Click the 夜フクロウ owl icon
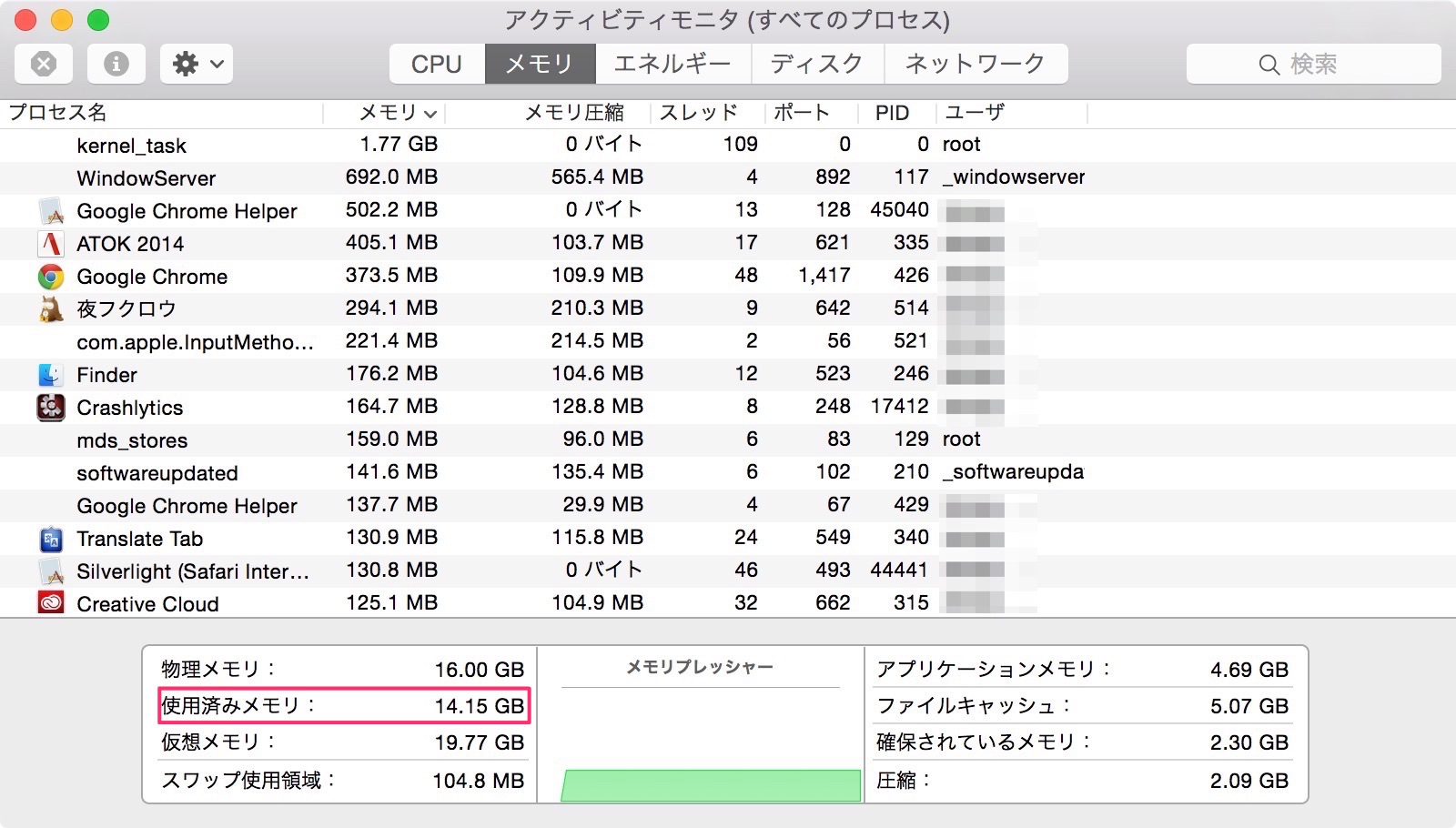Image resolution: width=1456 pixels, height=828 pixels. (x=51, y=309)
